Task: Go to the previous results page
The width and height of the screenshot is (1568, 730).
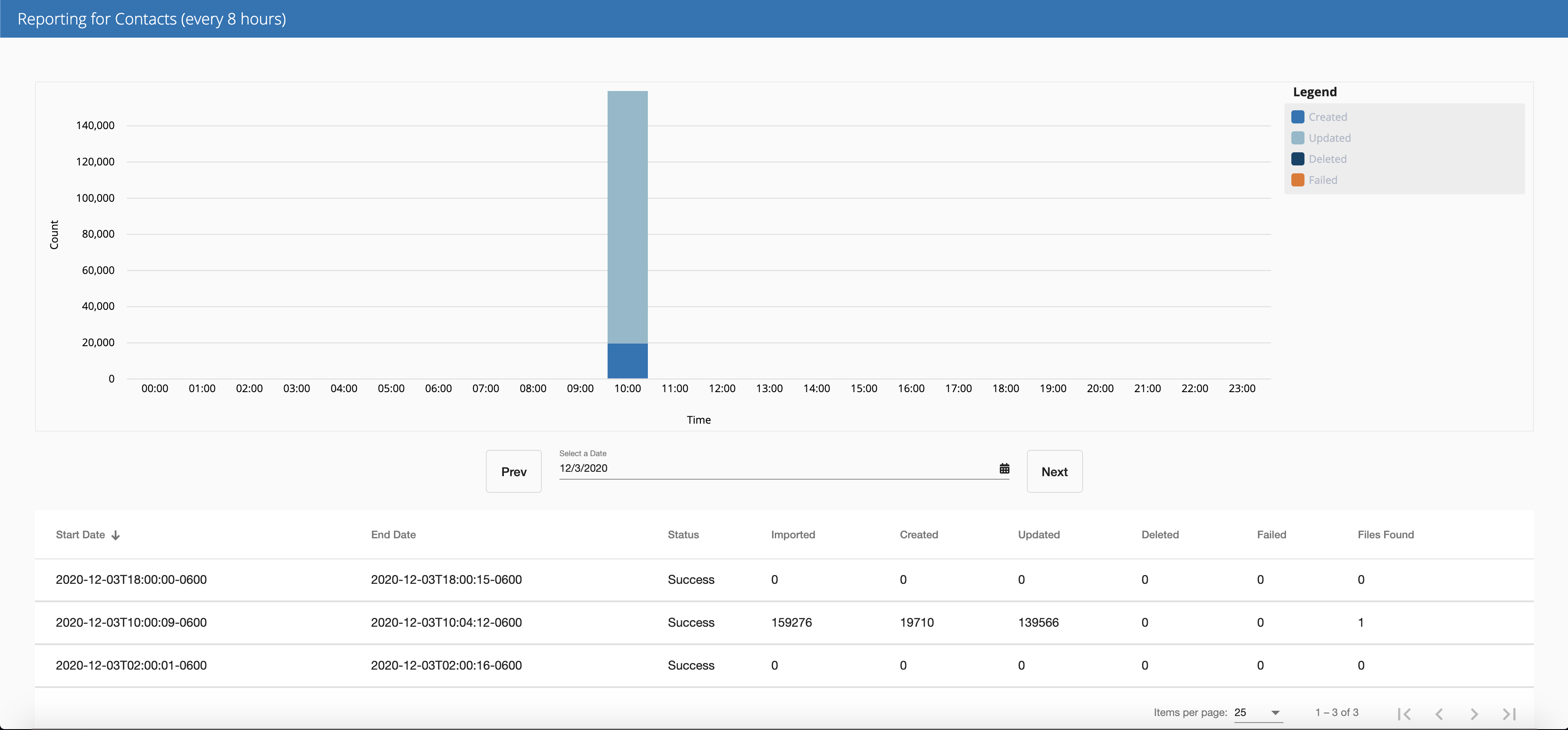Action: click(x=1439, y=713)
